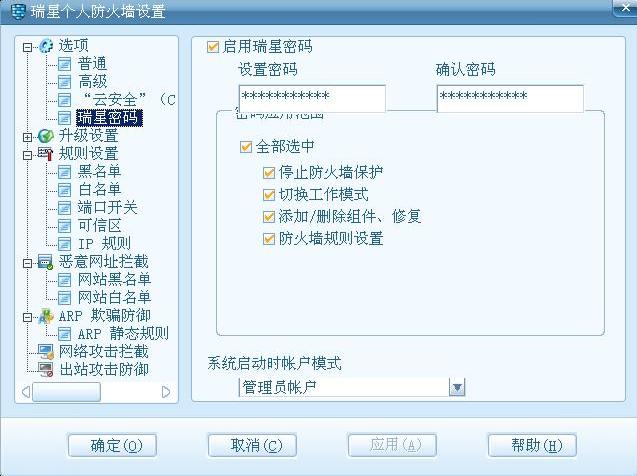Select 出站攻击防御 in the tree
This screenshot has width=637, height=476.
104,370
